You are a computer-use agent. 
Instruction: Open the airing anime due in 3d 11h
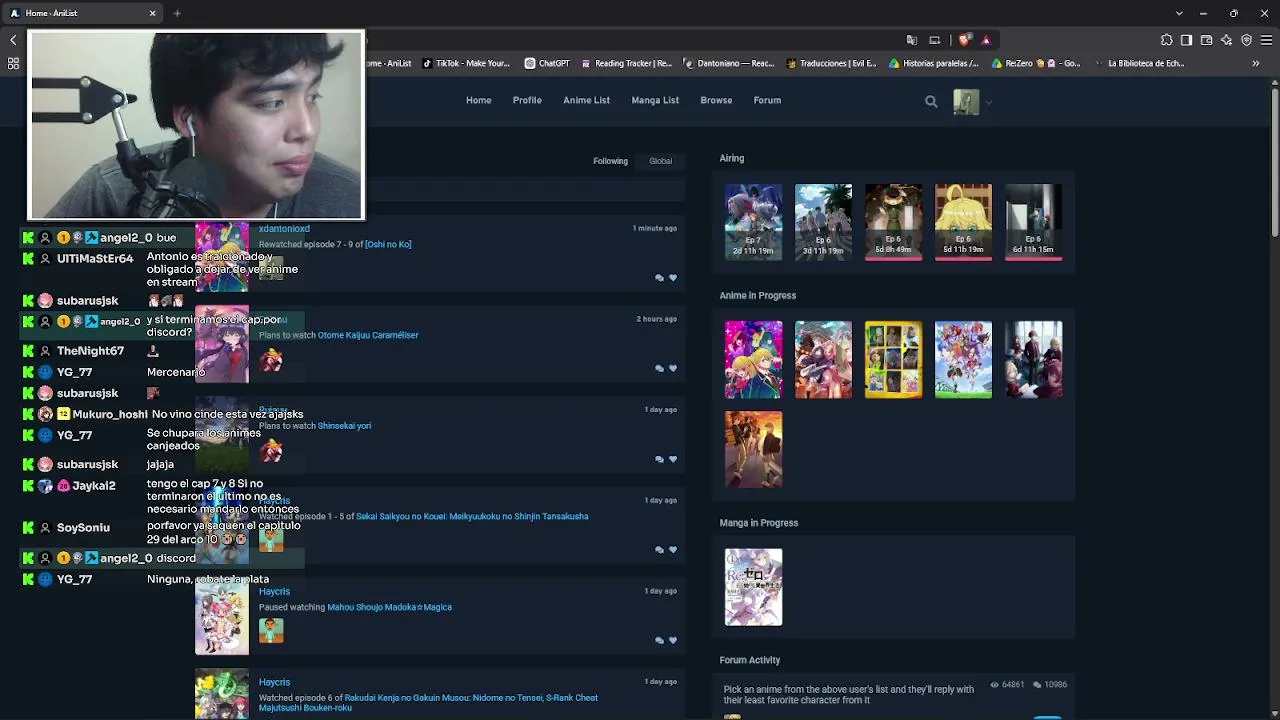pos(823,222)
